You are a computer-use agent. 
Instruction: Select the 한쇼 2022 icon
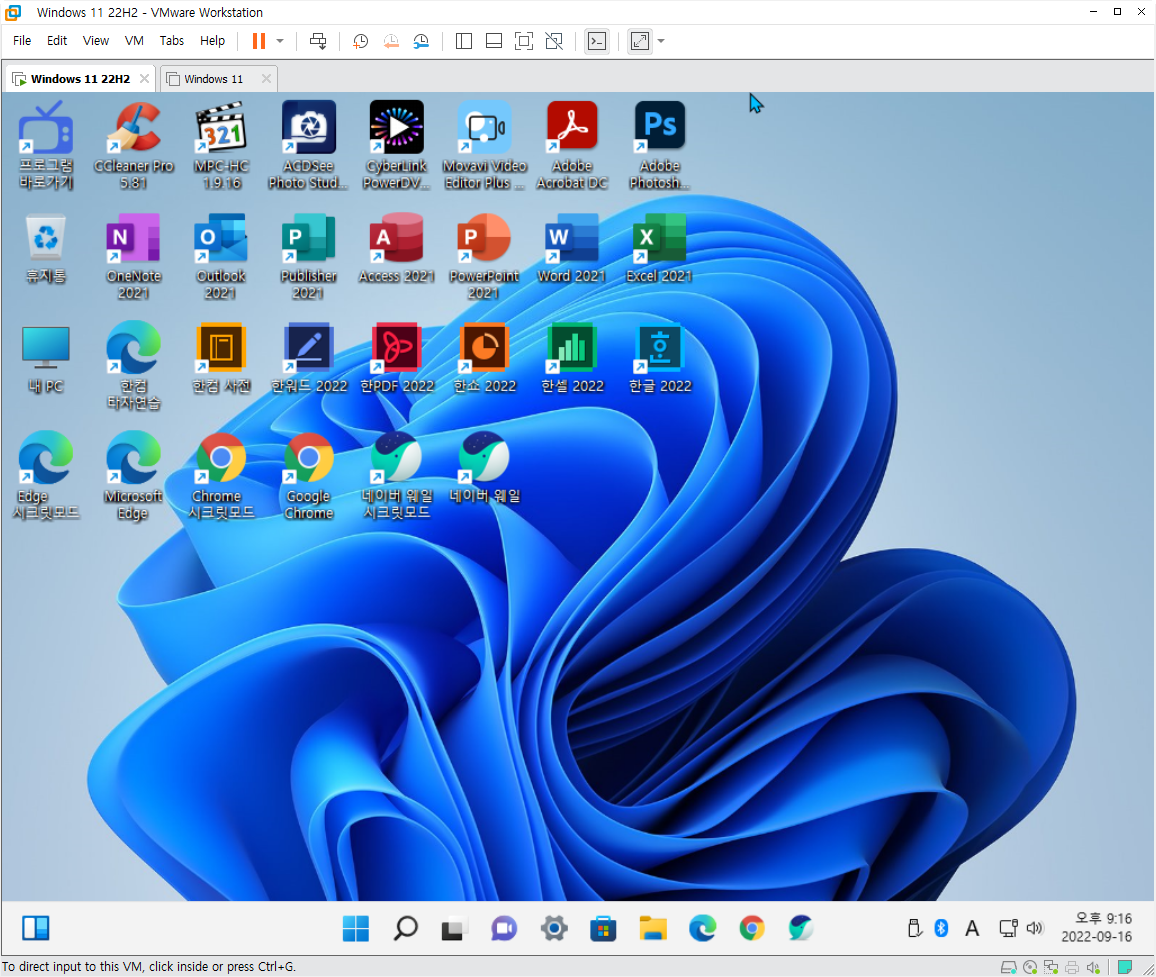point(484,358)
